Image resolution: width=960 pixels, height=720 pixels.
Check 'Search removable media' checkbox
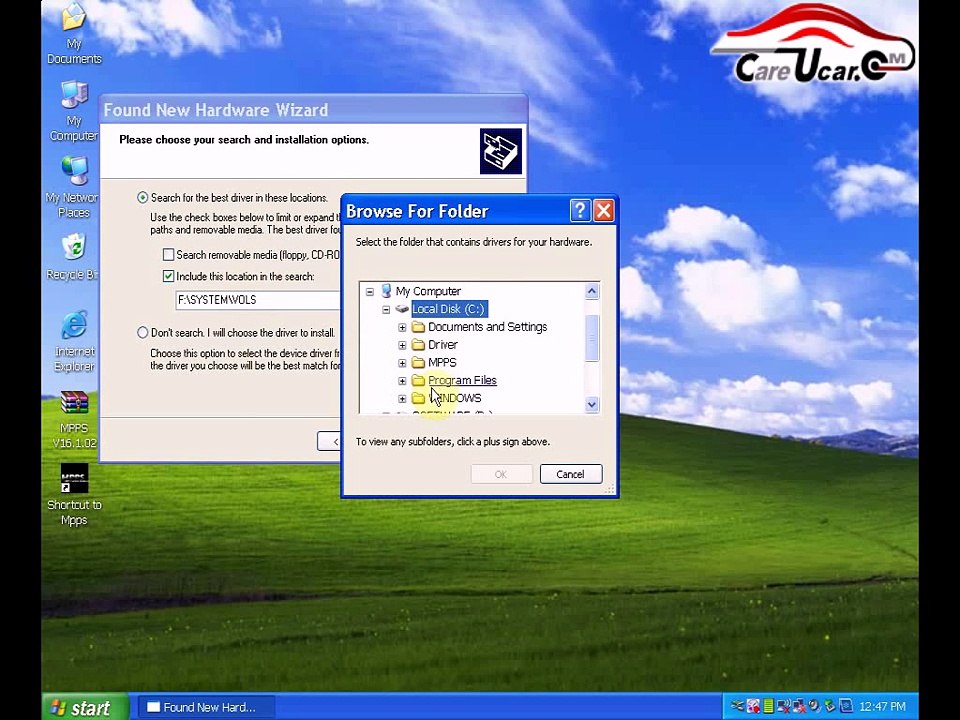[168, 254]
